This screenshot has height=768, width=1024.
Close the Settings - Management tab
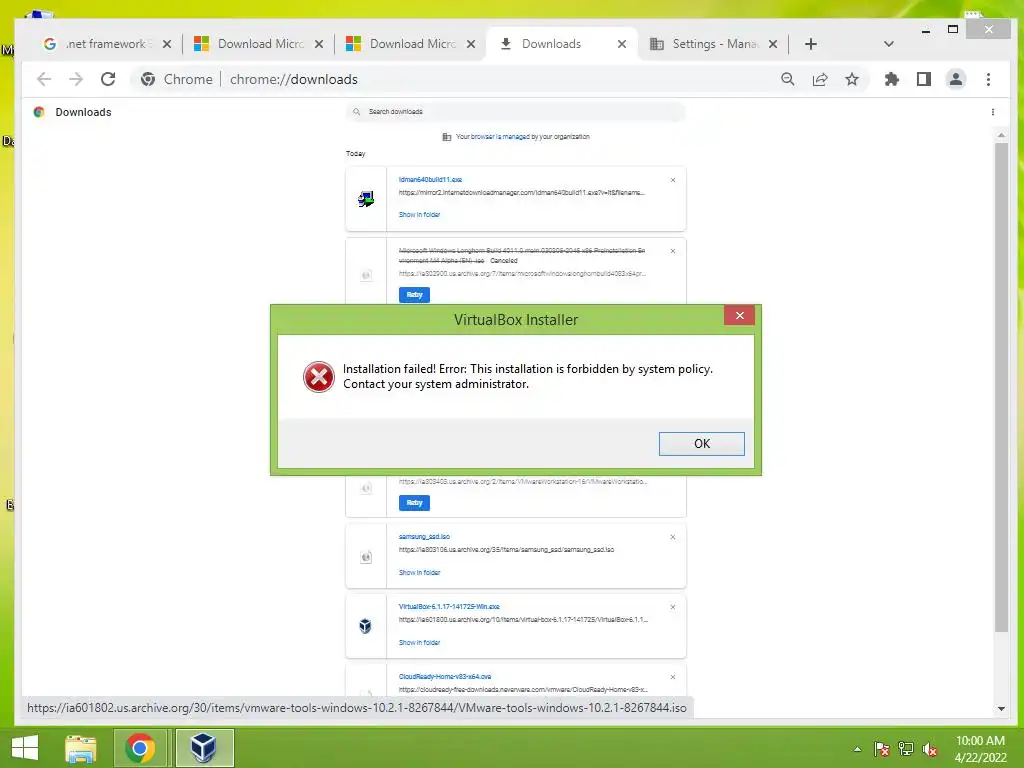pyautogui.click(x=773, y=44)
